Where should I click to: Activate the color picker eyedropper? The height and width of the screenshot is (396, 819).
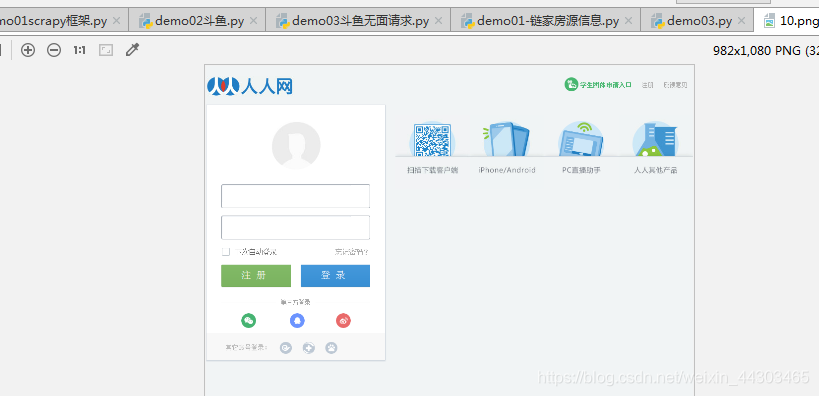[133, 50]
